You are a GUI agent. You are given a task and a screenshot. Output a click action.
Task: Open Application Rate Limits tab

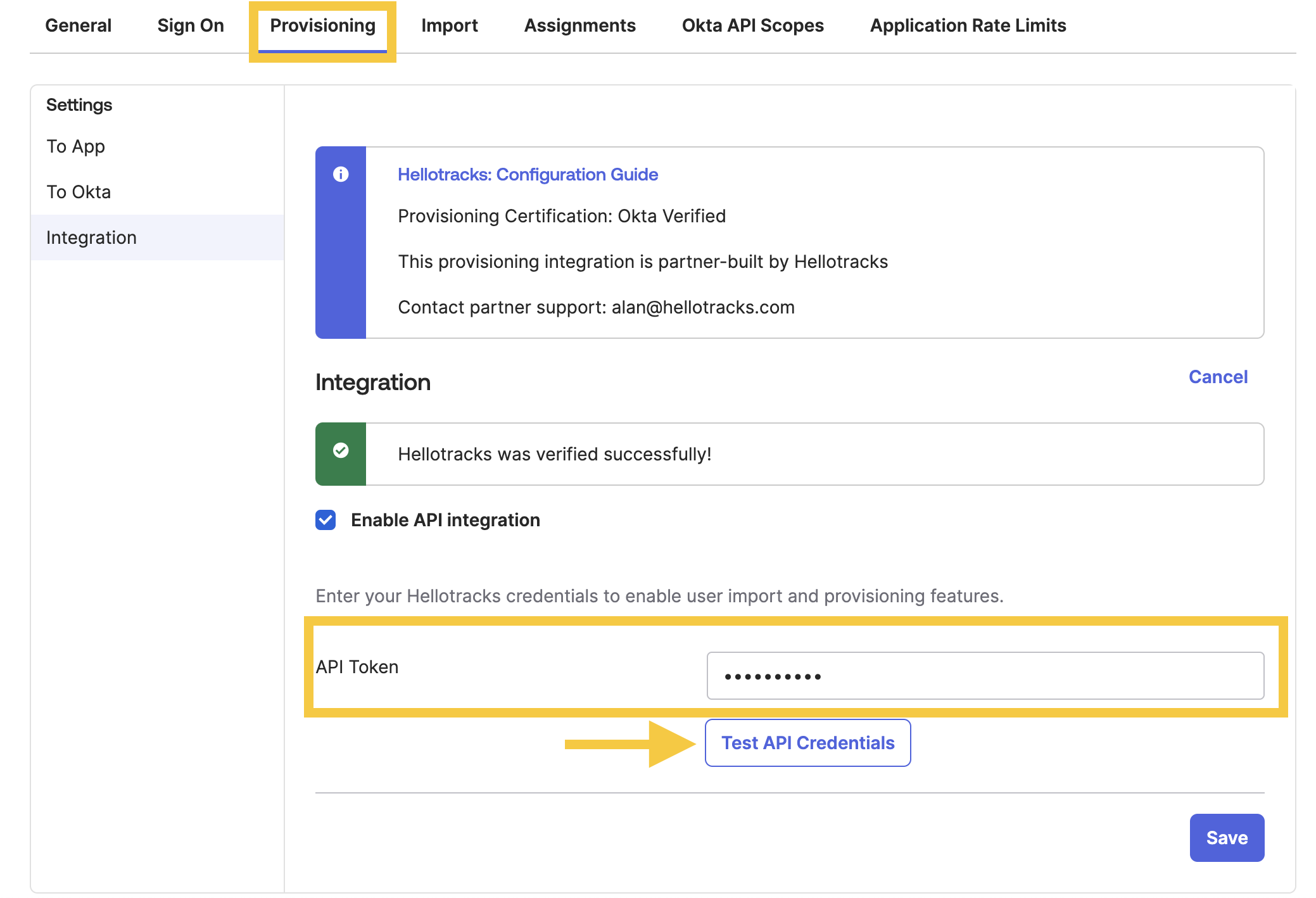[x=968, y=25]
